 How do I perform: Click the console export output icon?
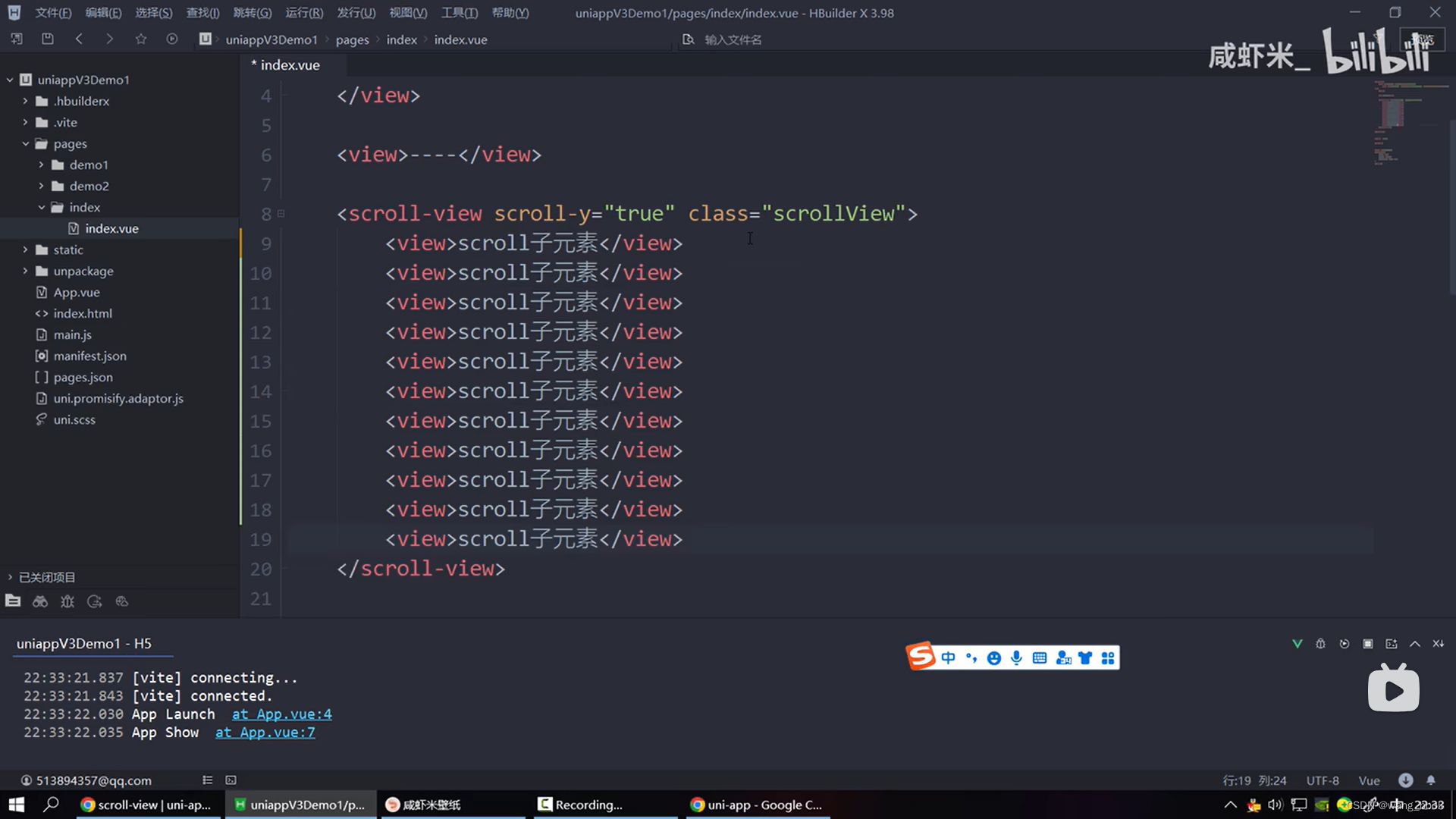pos(1392,644)
